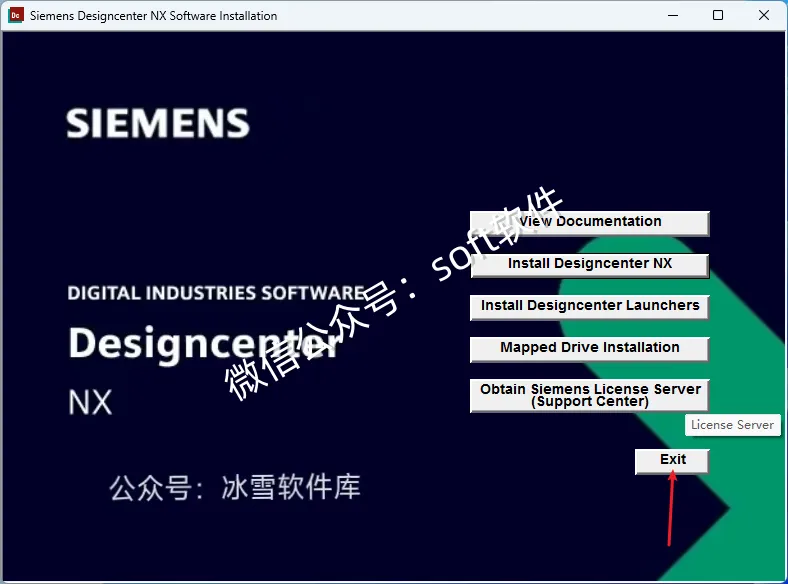This screenshot has width=788, height=584.
Task: Open View Documentation
Action: [589, 223]
